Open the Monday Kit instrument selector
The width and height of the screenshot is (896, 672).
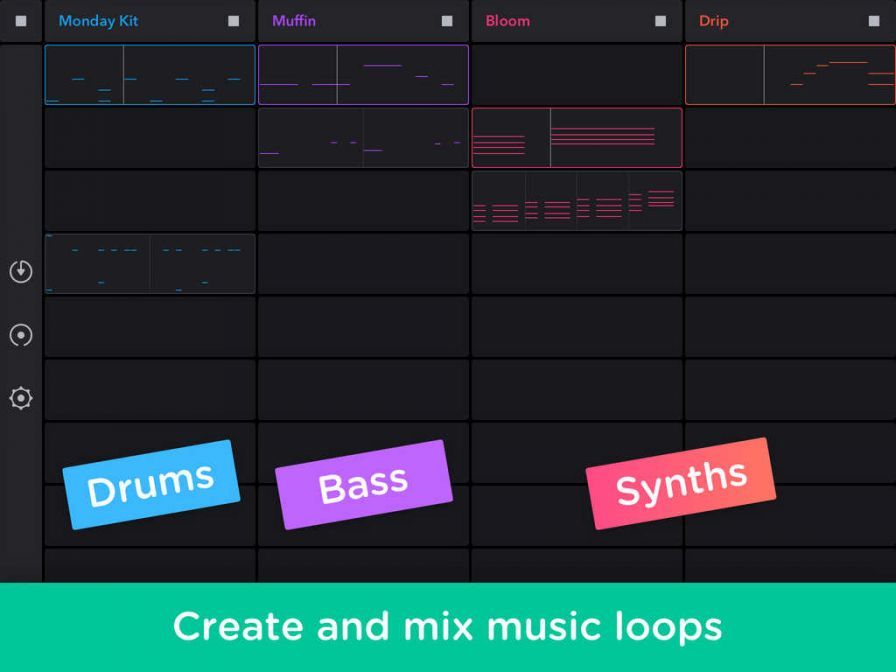(x=98, y=20)
